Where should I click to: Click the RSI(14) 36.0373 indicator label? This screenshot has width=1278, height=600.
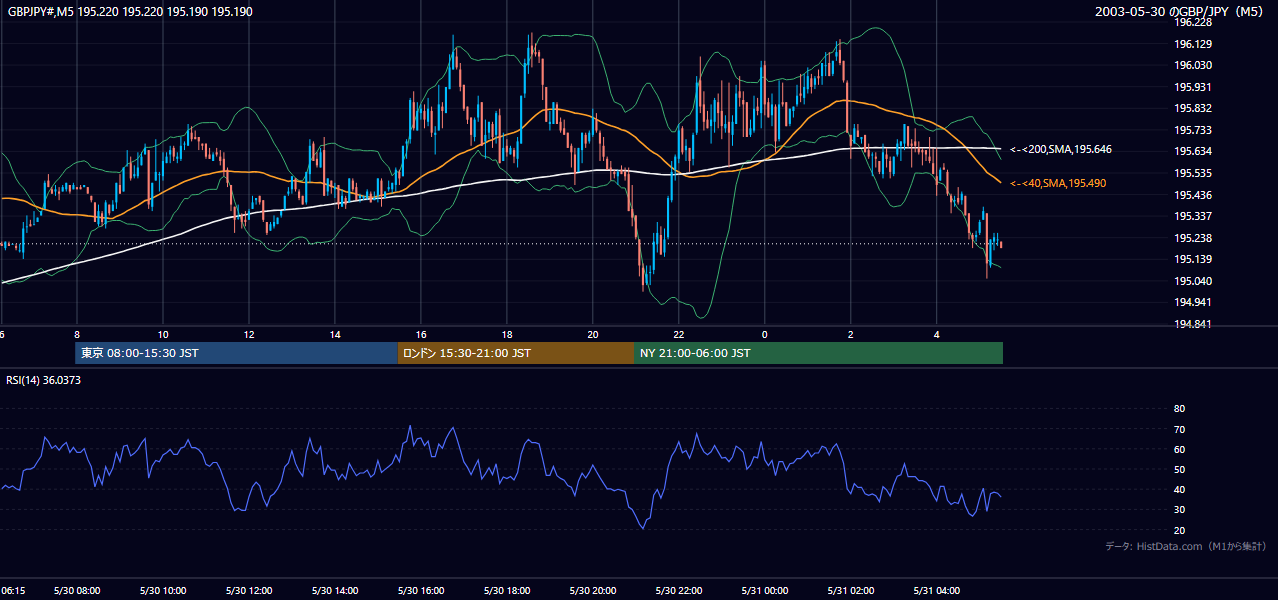pyautogui.click(x=43, y=379)
